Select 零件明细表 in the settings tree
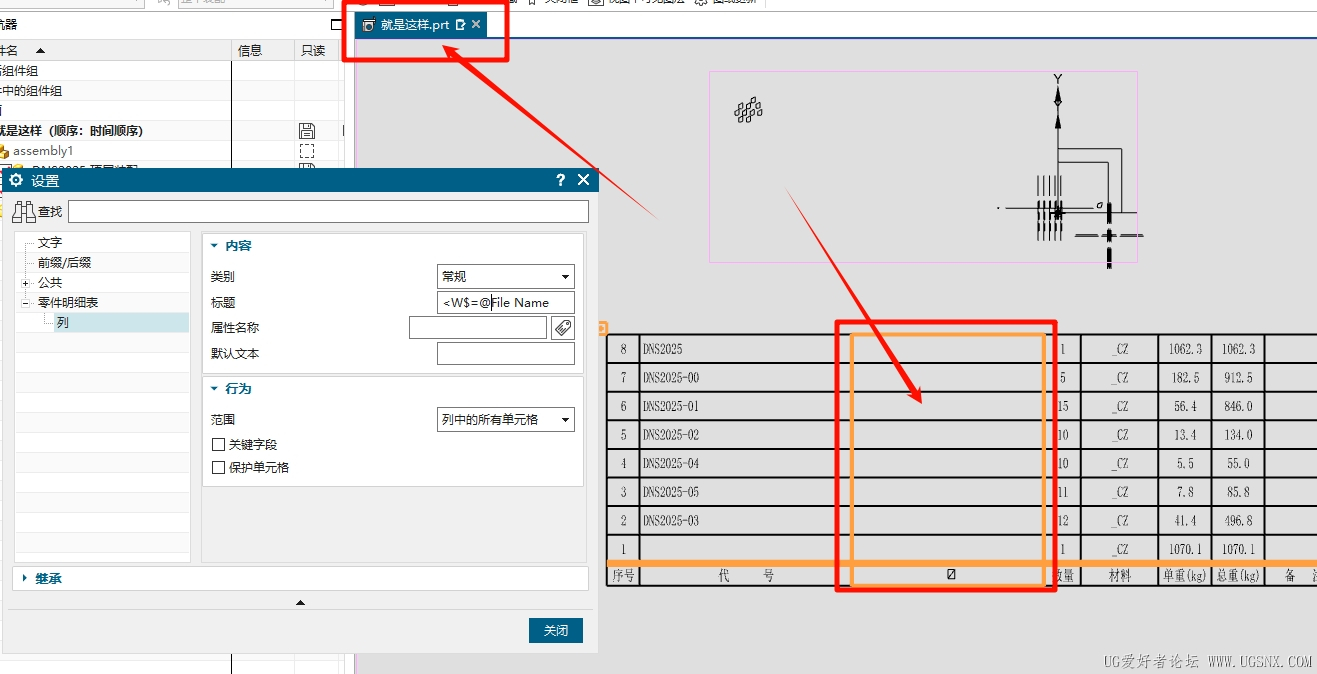1317x674 pixels. pyautogui.click(x=68, y=302)
